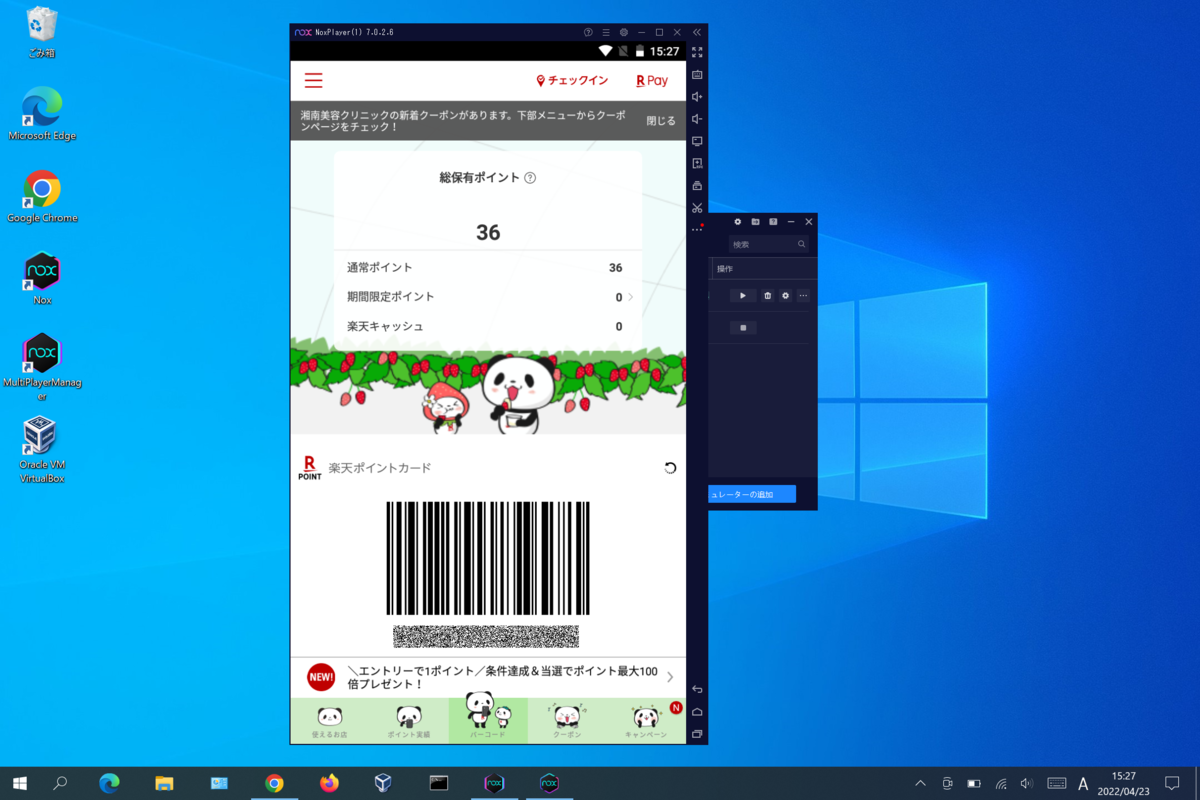The height and width of the screenshot is (800, 1200).
Task: Collapse the NoxPlayer side toolbar arrows
Action: (x=697, y=32)
